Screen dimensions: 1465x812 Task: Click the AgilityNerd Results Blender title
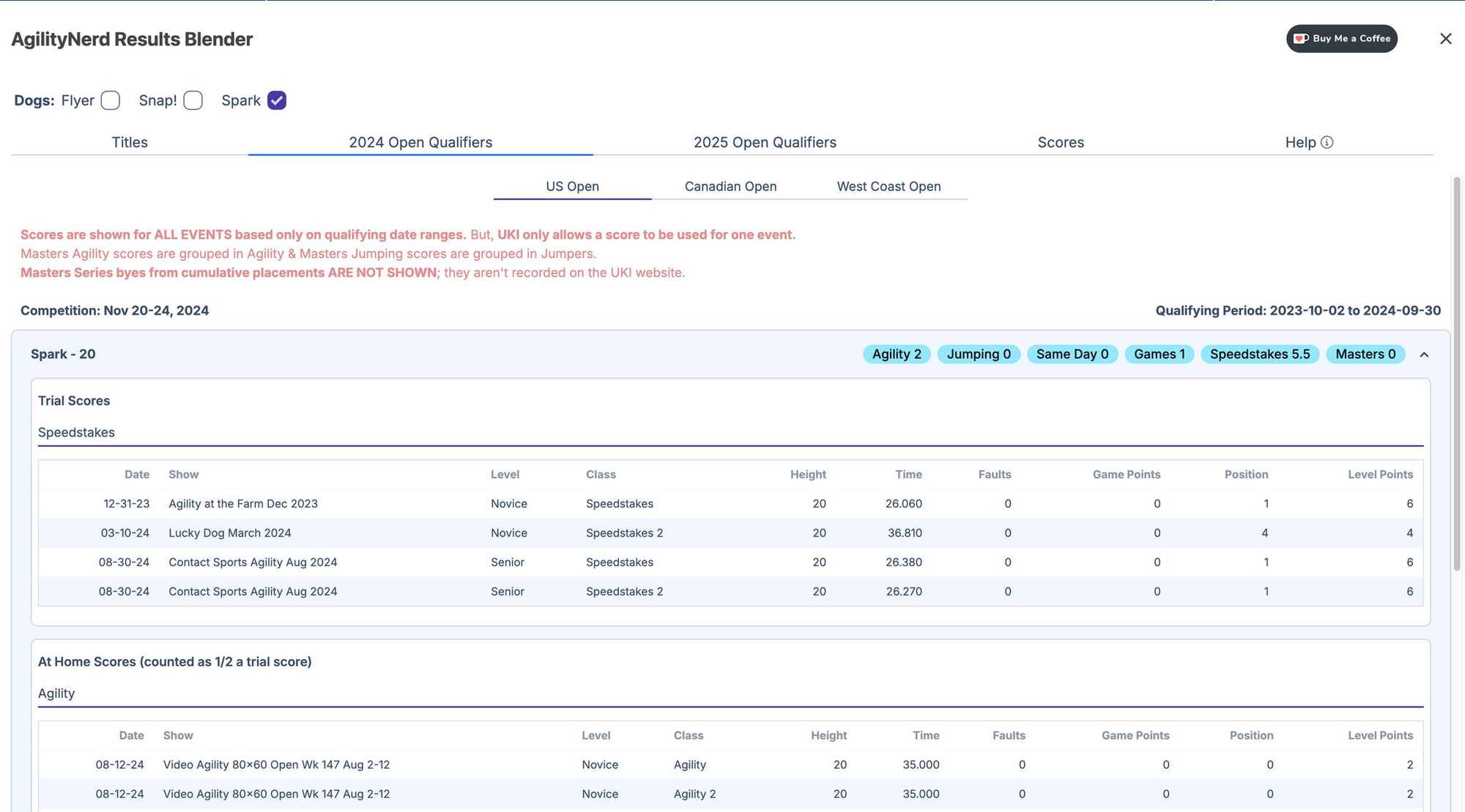coord(132,39)
